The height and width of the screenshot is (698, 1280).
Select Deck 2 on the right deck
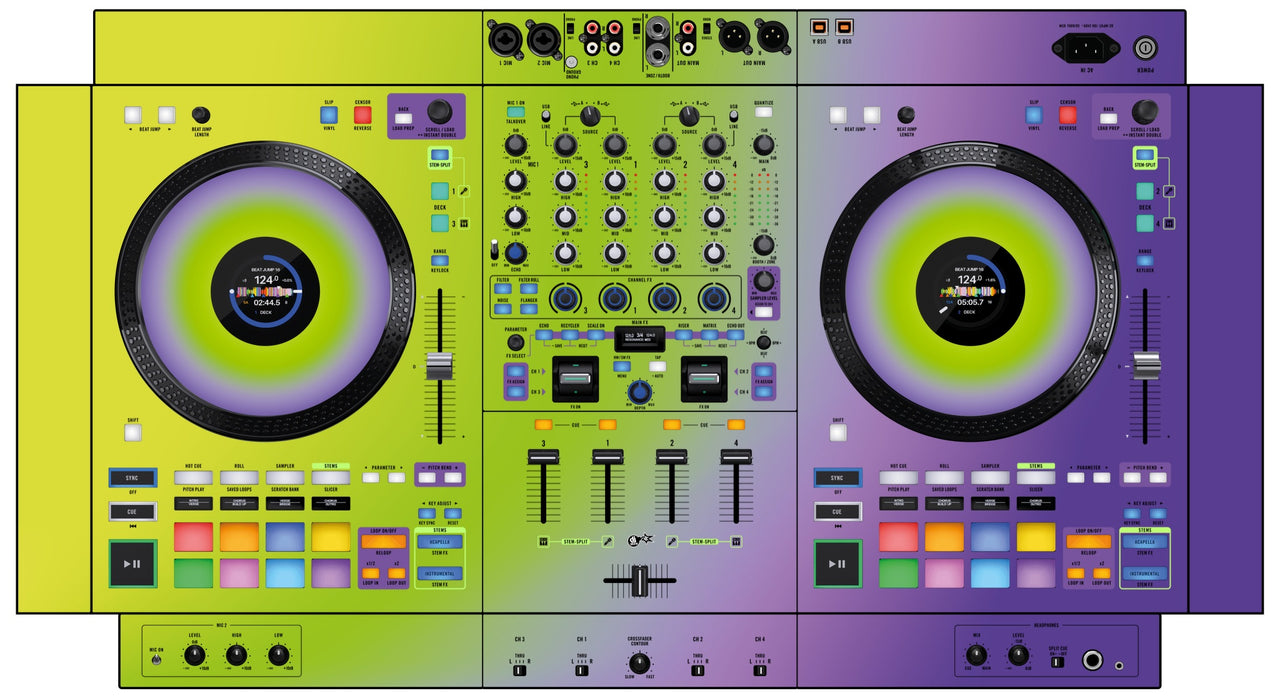point(1145,191)
